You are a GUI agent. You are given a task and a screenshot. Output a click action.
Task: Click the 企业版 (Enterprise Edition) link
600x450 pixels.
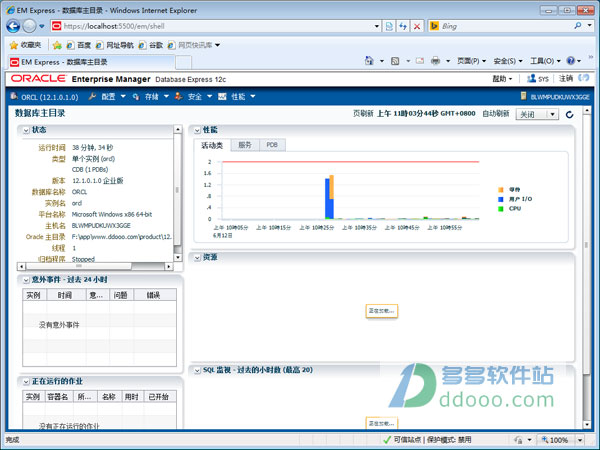(113, 181)
